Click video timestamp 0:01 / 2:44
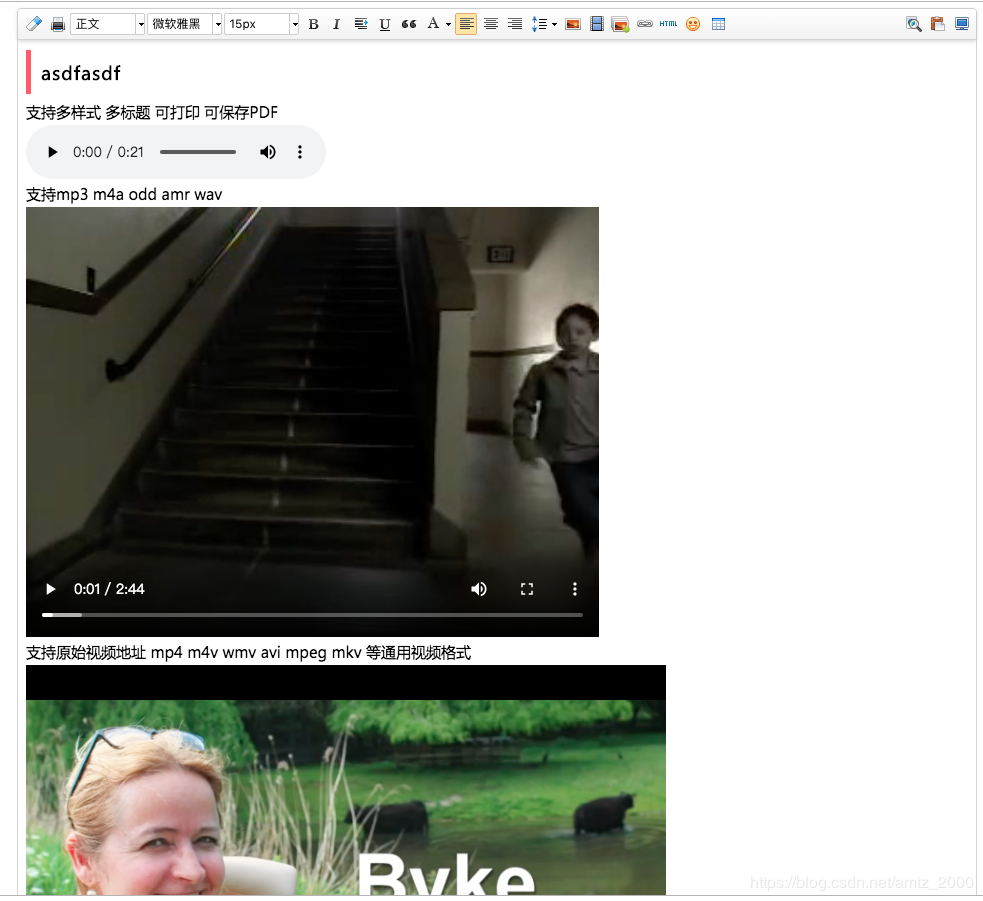This screenshot has width=983, height=901. (109, 589)
